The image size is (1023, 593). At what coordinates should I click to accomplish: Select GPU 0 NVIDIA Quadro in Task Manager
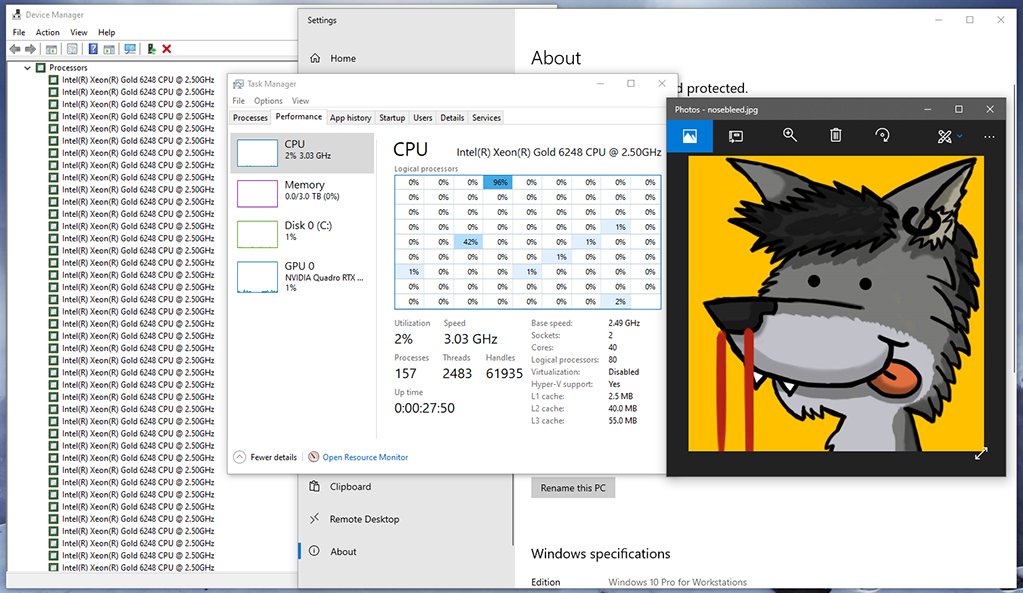(x=302, y=277)
